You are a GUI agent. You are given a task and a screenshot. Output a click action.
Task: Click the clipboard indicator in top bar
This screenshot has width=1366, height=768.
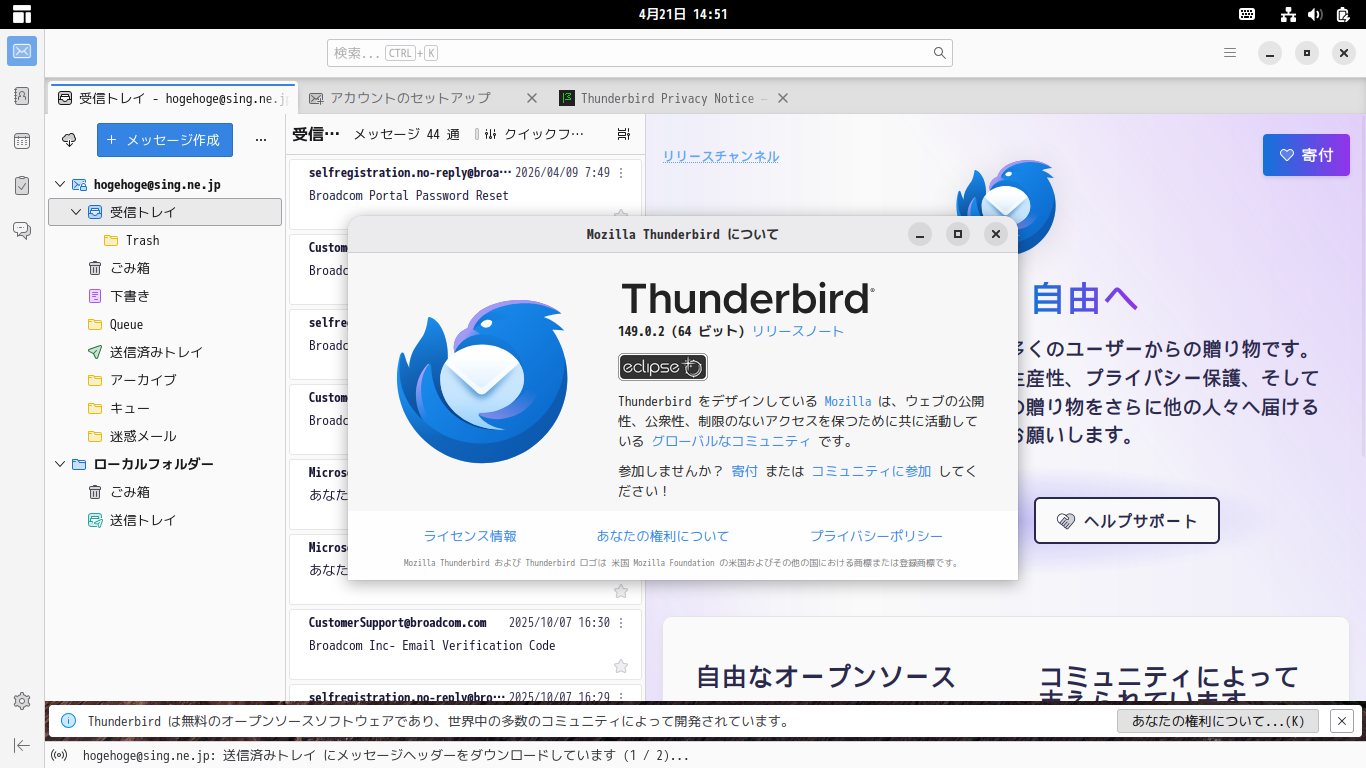pos(1342,14)
